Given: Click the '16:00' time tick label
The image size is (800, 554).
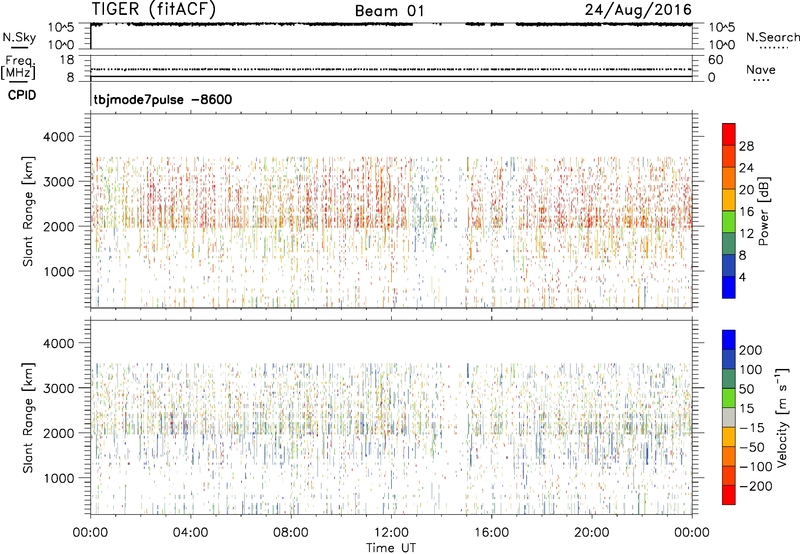Looking at the screenshot, I should 491,533.
